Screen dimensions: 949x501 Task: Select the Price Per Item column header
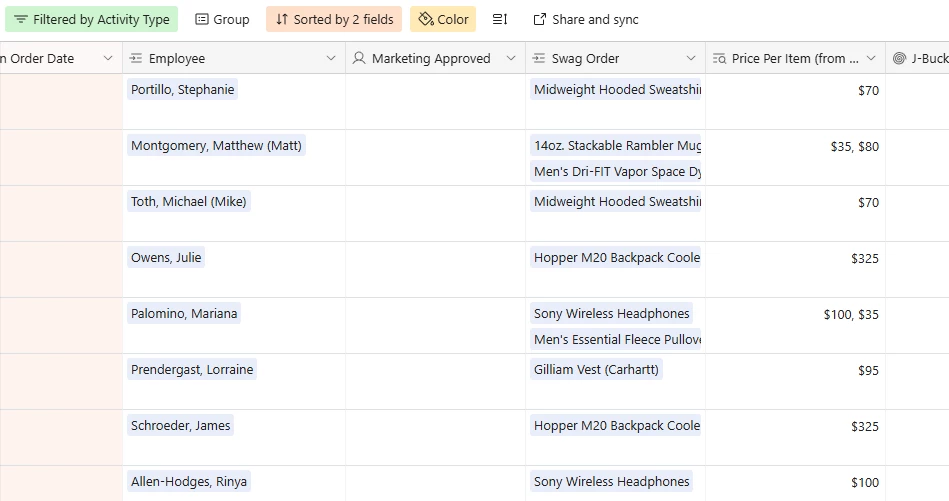coord(795,58)
